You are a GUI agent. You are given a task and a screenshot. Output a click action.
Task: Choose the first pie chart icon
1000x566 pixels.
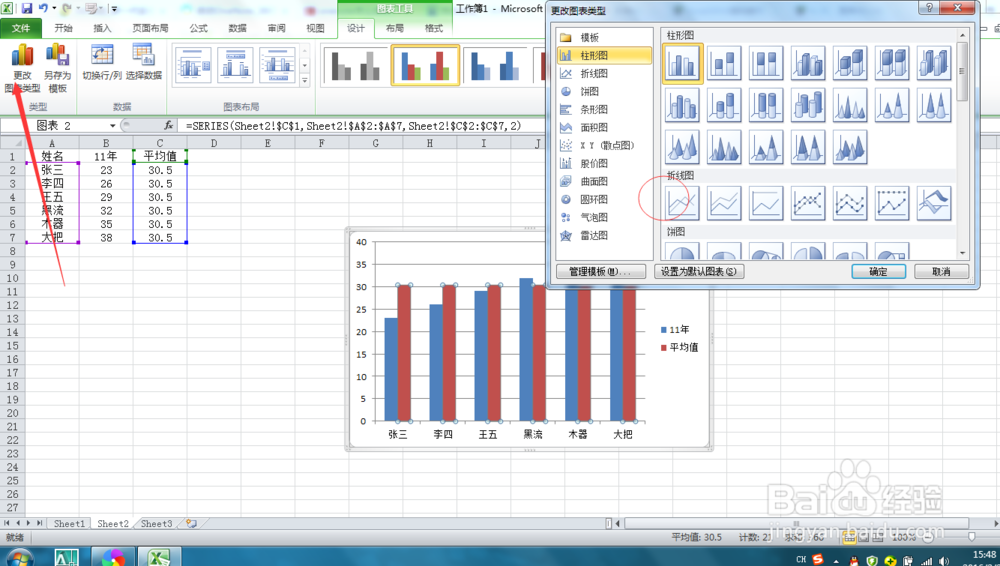point(682,250)
